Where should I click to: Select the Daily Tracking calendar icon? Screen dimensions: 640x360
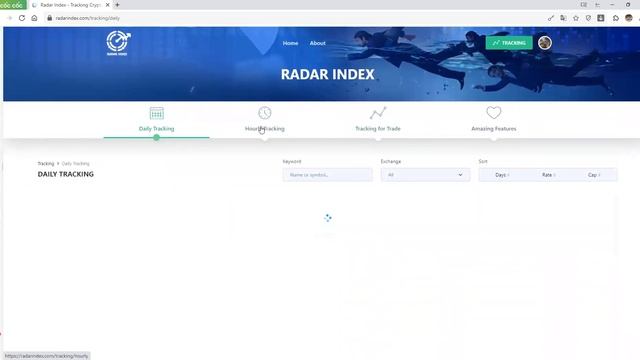tap(156, 113)
